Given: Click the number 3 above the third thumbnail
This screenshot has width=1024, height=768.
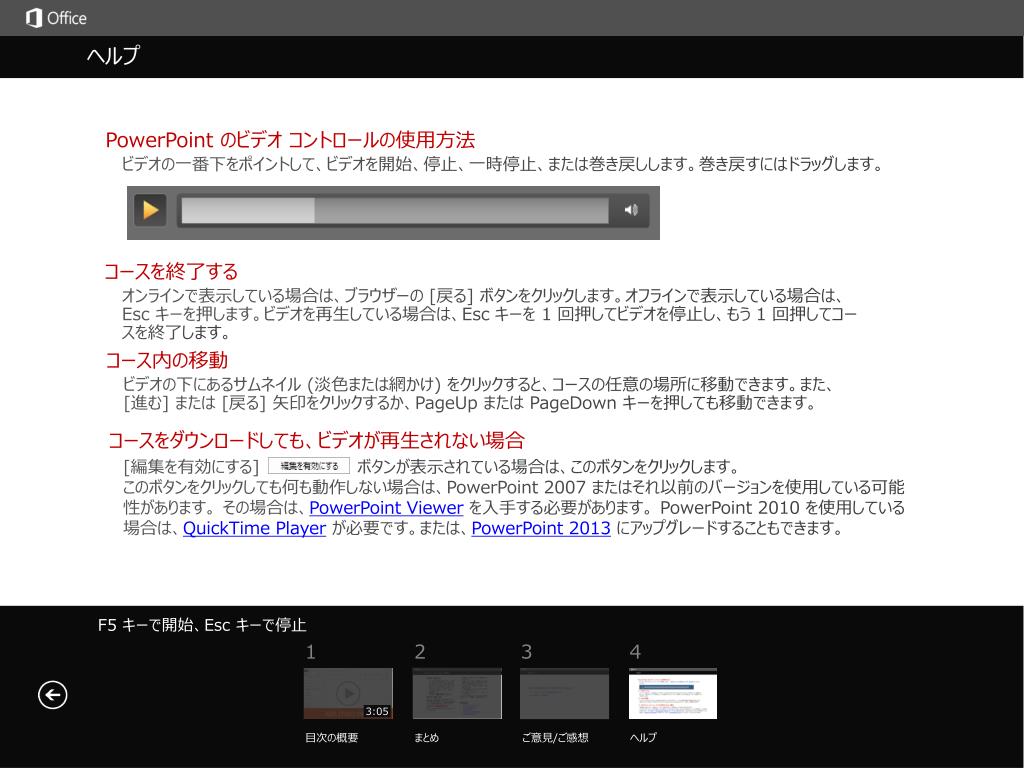Looking at the screenshot, I should 526,652.
